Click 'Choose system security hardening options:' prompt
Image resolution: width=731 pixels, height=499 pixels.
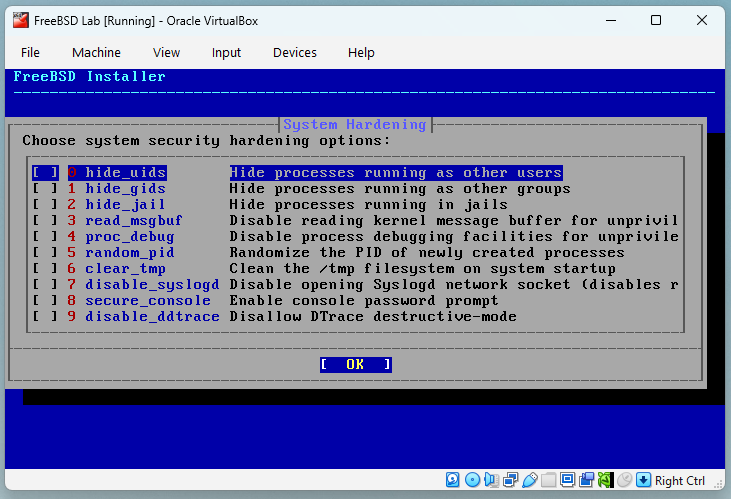(x=206, y=140)
